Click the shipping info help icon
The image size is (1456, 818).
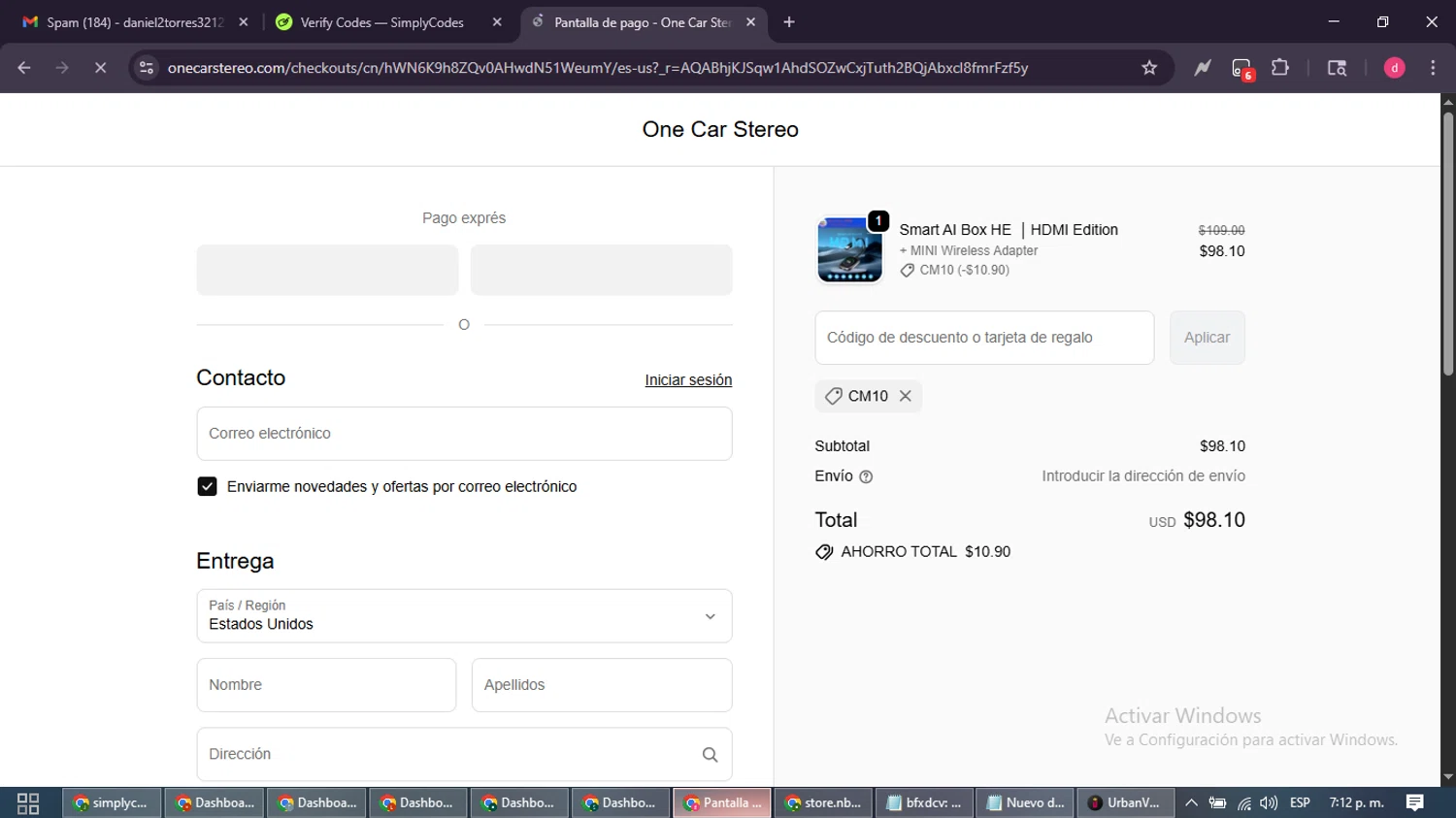pyautogui.click(x=866, y=476)
